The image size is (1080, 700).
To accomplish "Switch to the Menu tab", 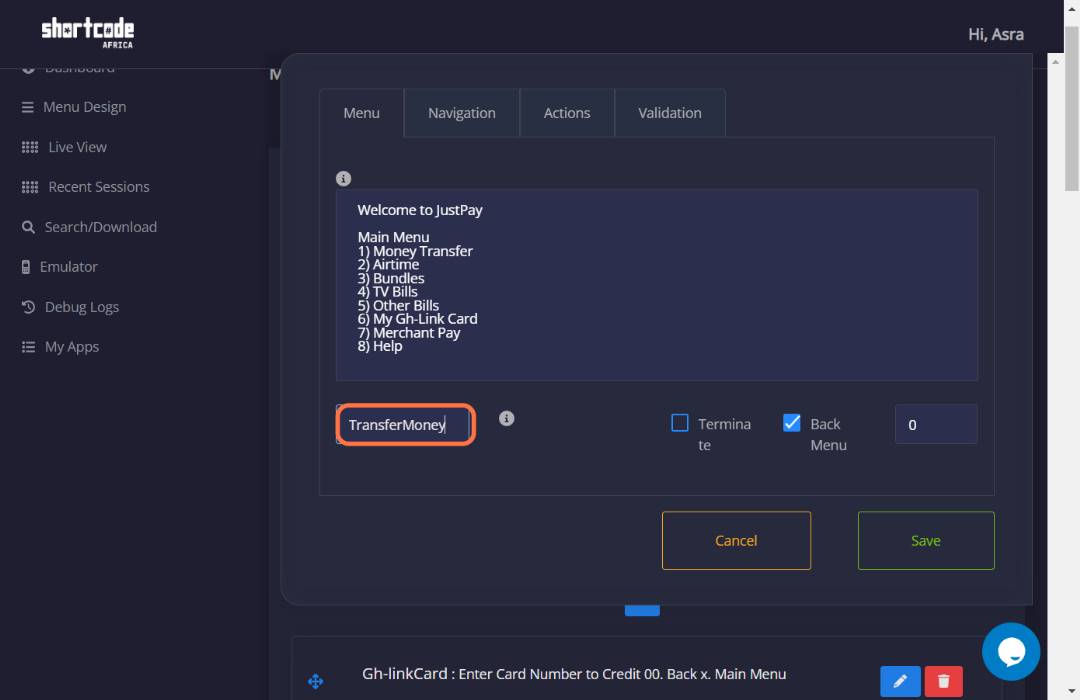I will coord(362,113).
